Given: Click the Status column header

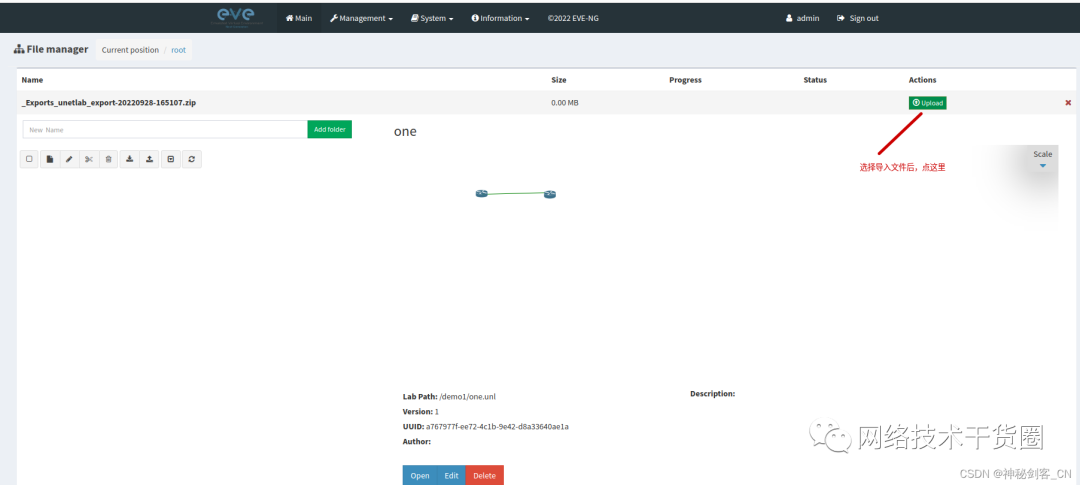Looking at the screenshot, I should (815, 80).
